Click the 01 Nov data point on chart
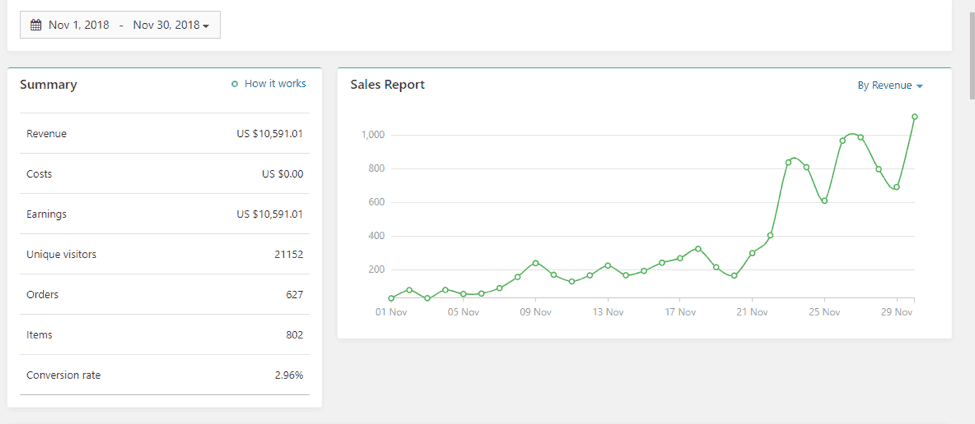Image resolution: width=975 pixels, height=424 pixels. (x=391, y=298)
